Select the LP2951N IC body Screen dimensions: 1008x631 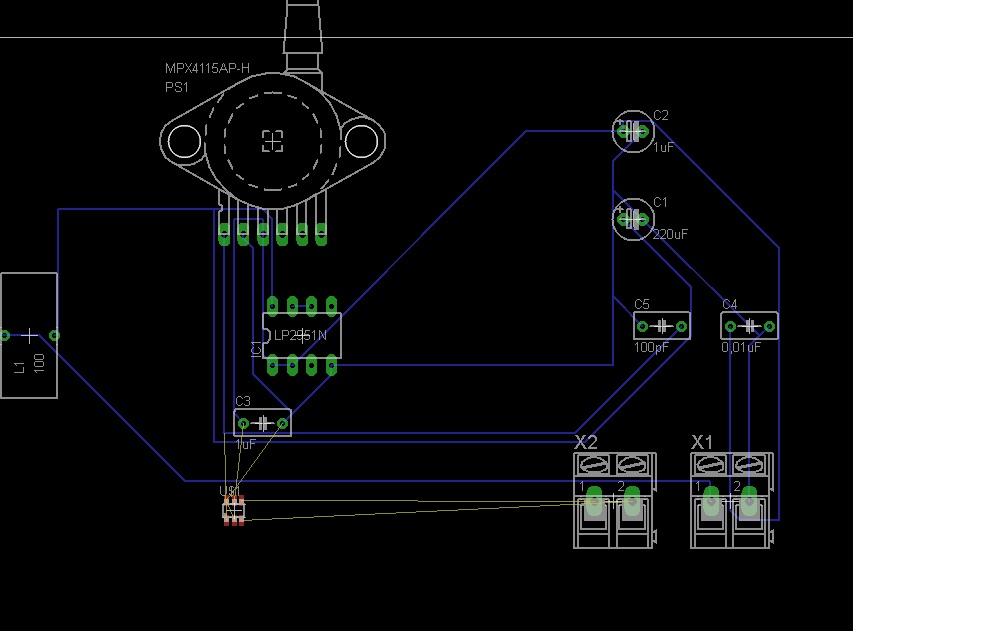pos(302,335)
